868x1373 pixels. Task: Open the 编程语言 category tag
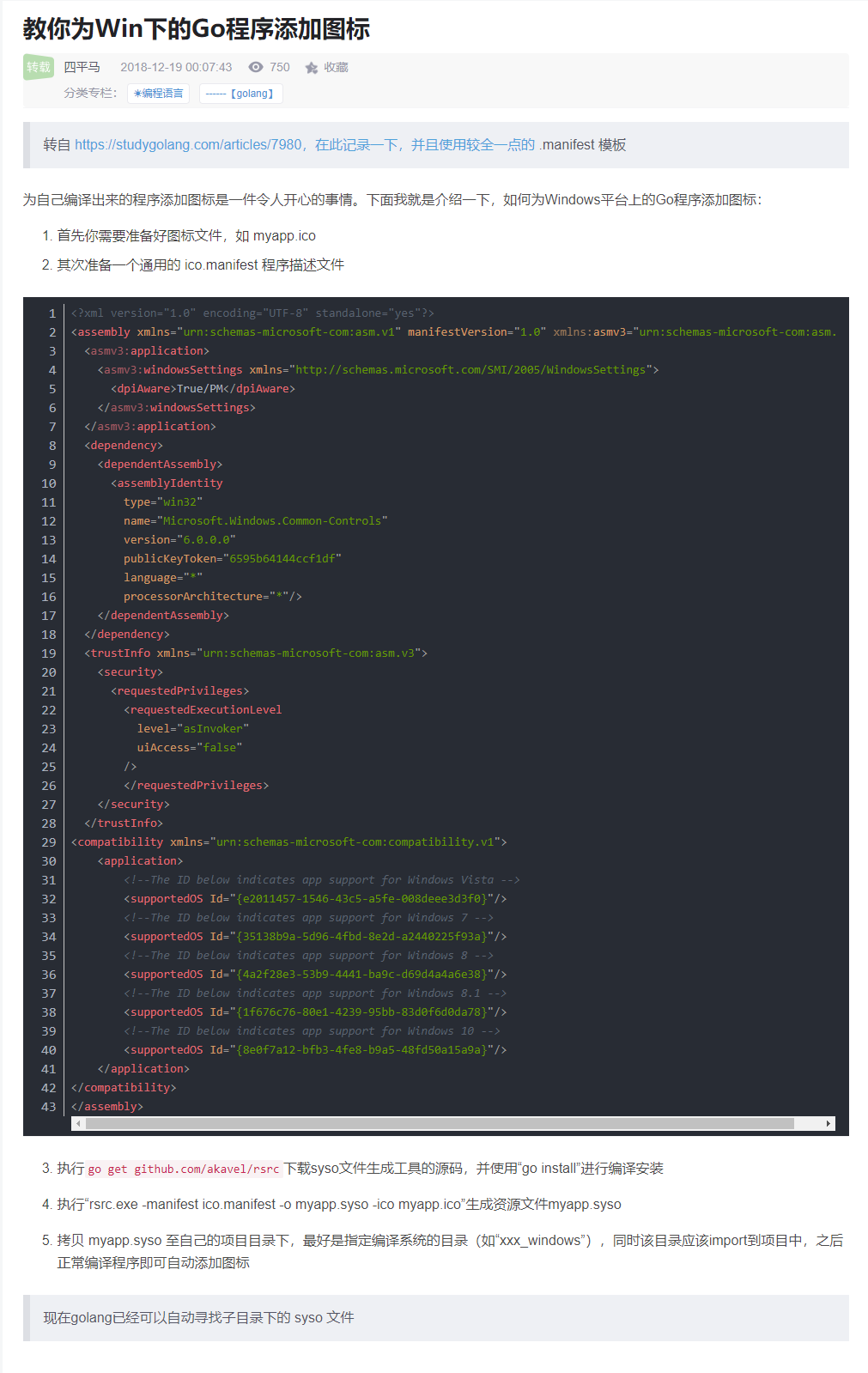point(159,94)
